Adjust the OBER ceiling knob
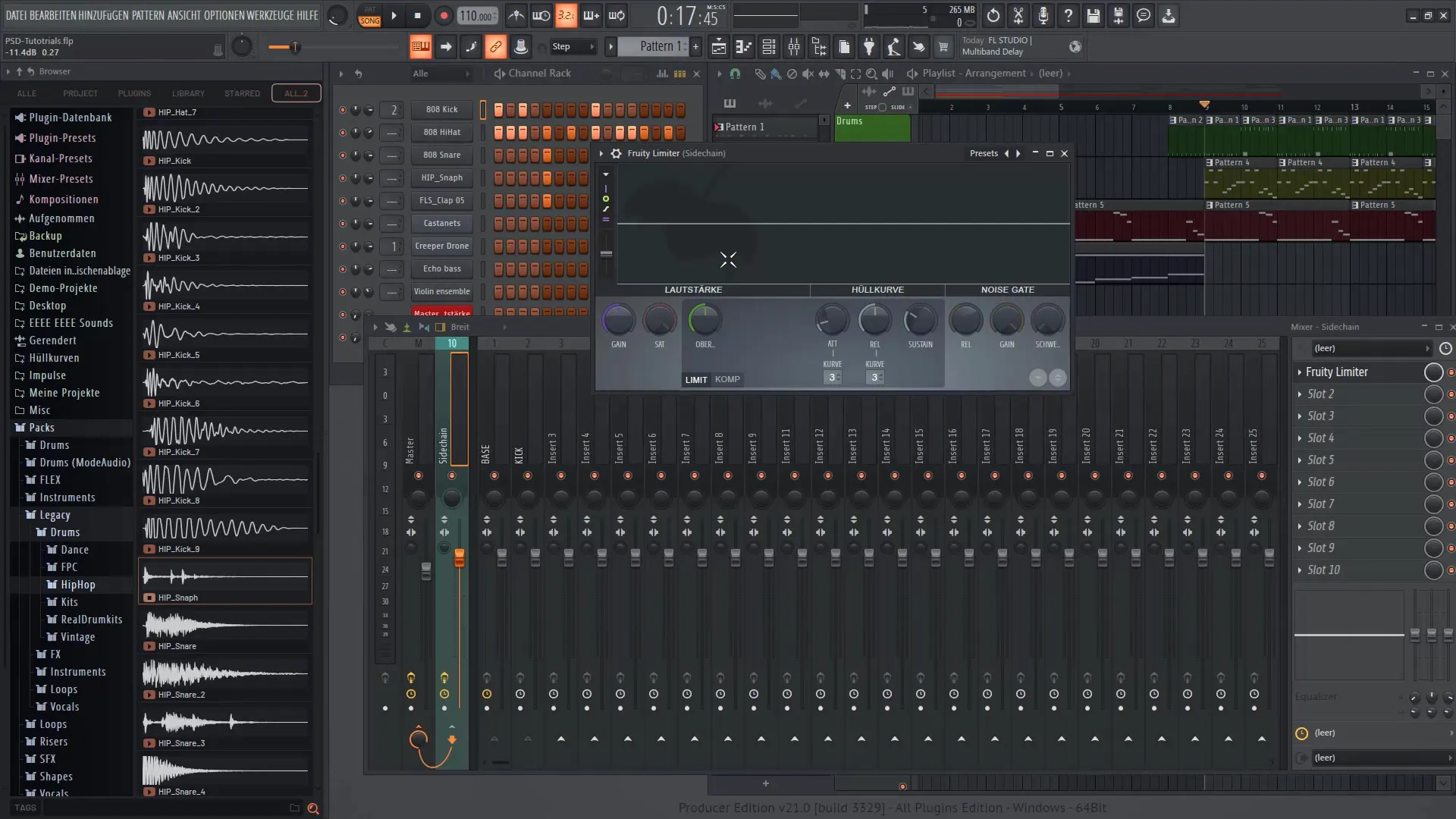 (704, 321)
